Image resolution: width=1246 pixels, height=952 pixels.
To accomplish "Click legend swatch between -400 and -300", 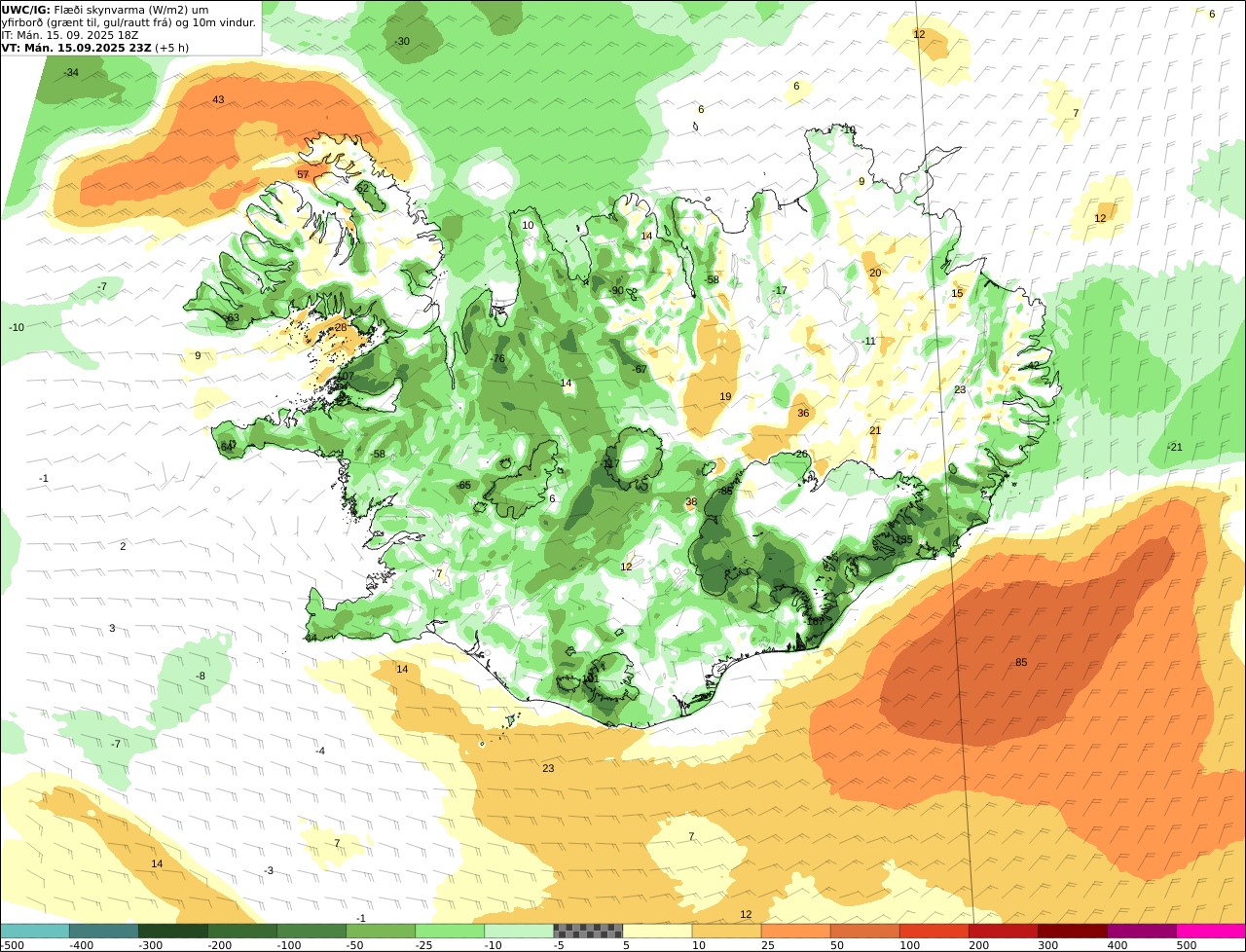I will coord(103,931).
